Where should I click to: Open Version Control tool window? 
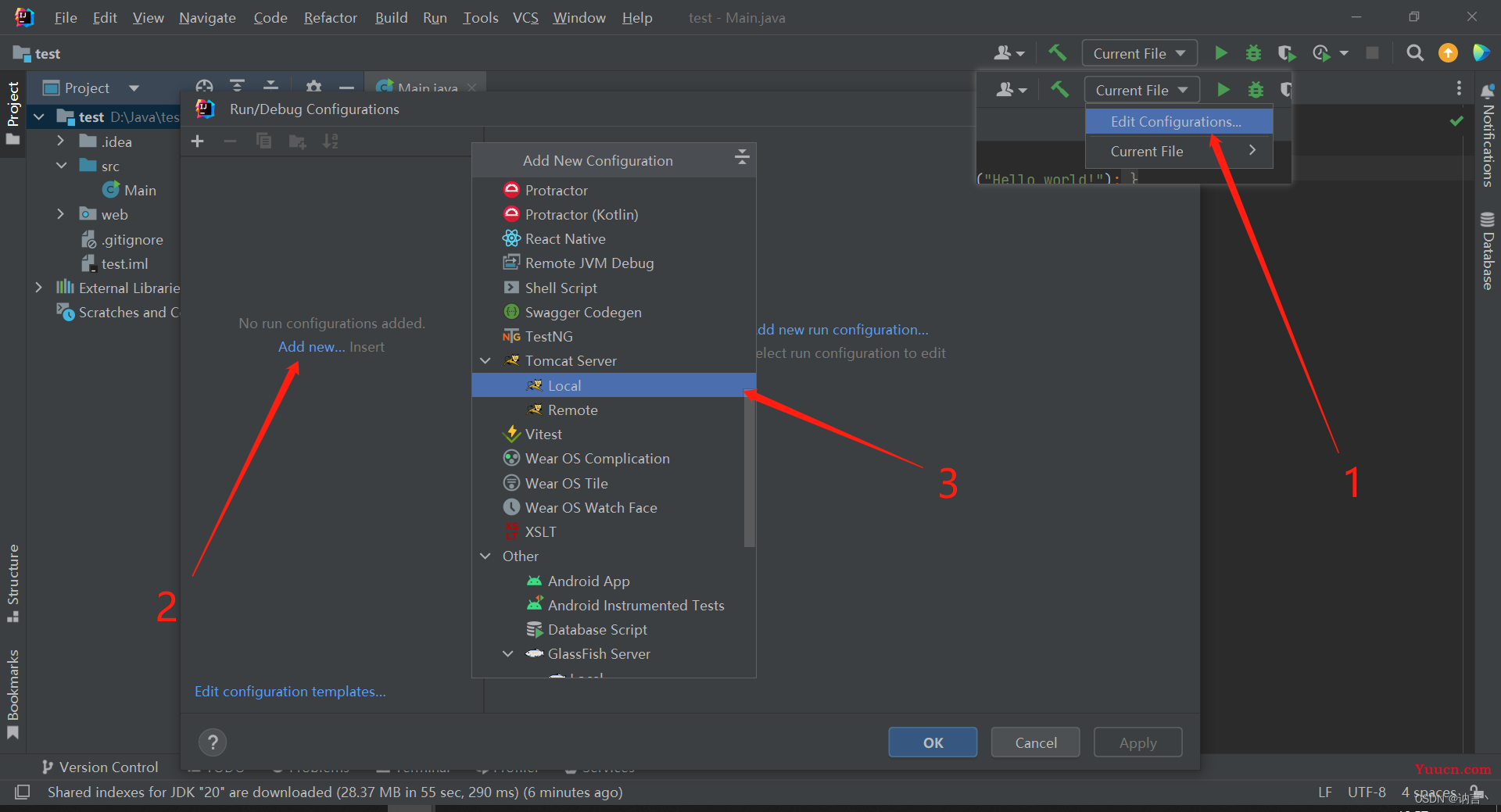(100, 767)
